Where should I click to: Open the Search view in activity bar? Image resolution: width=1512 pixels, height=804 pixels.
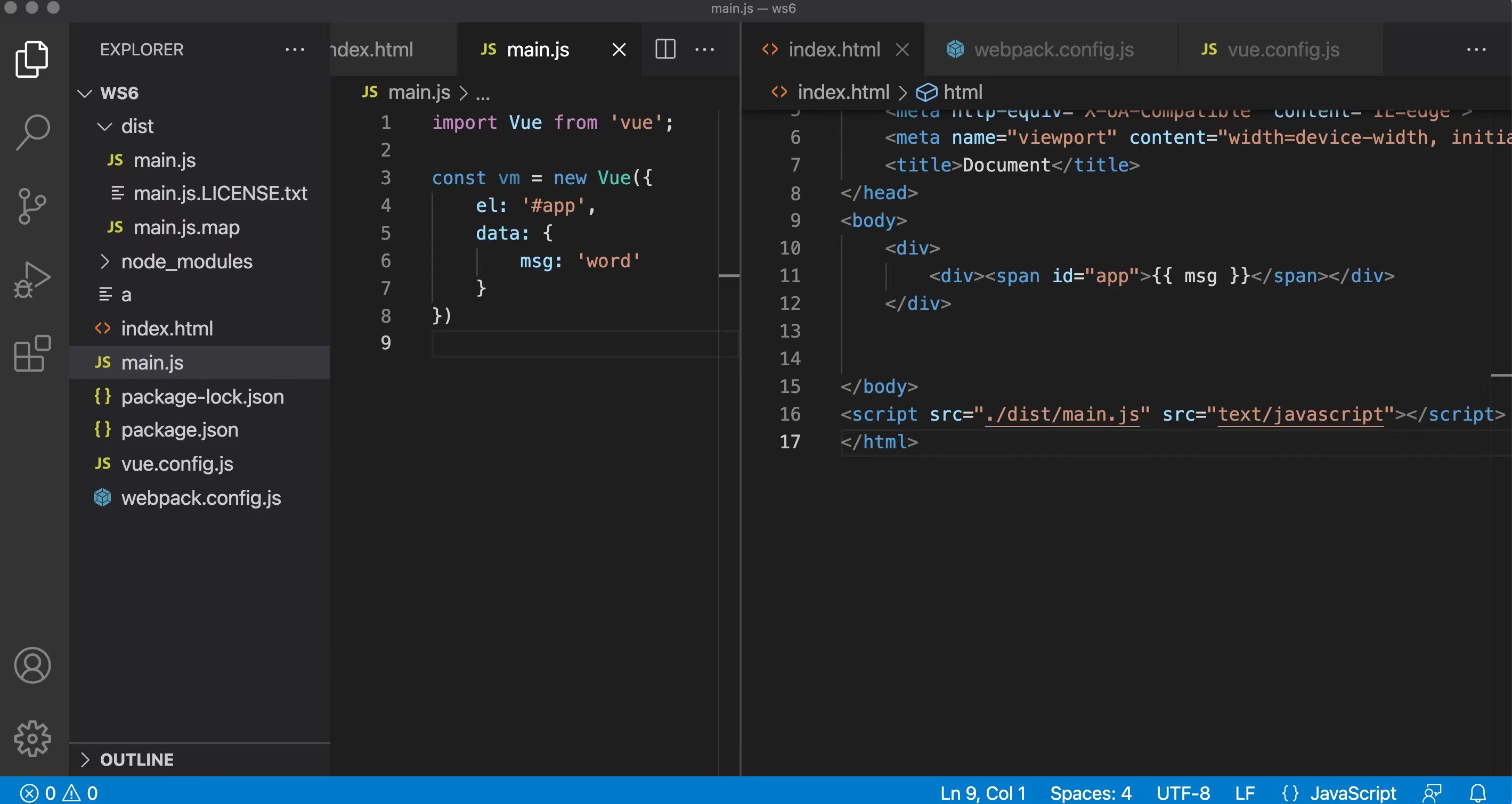32,133
